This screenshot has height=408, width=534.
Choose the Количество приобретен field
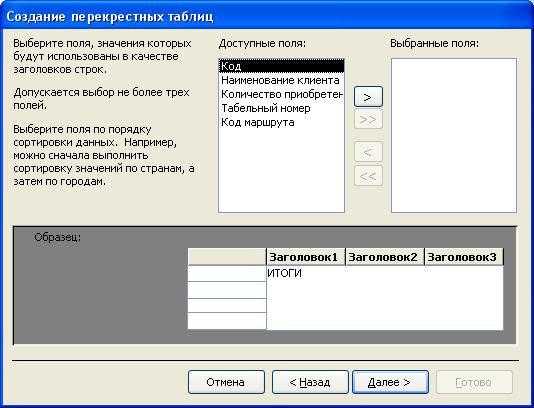(281, 94)
